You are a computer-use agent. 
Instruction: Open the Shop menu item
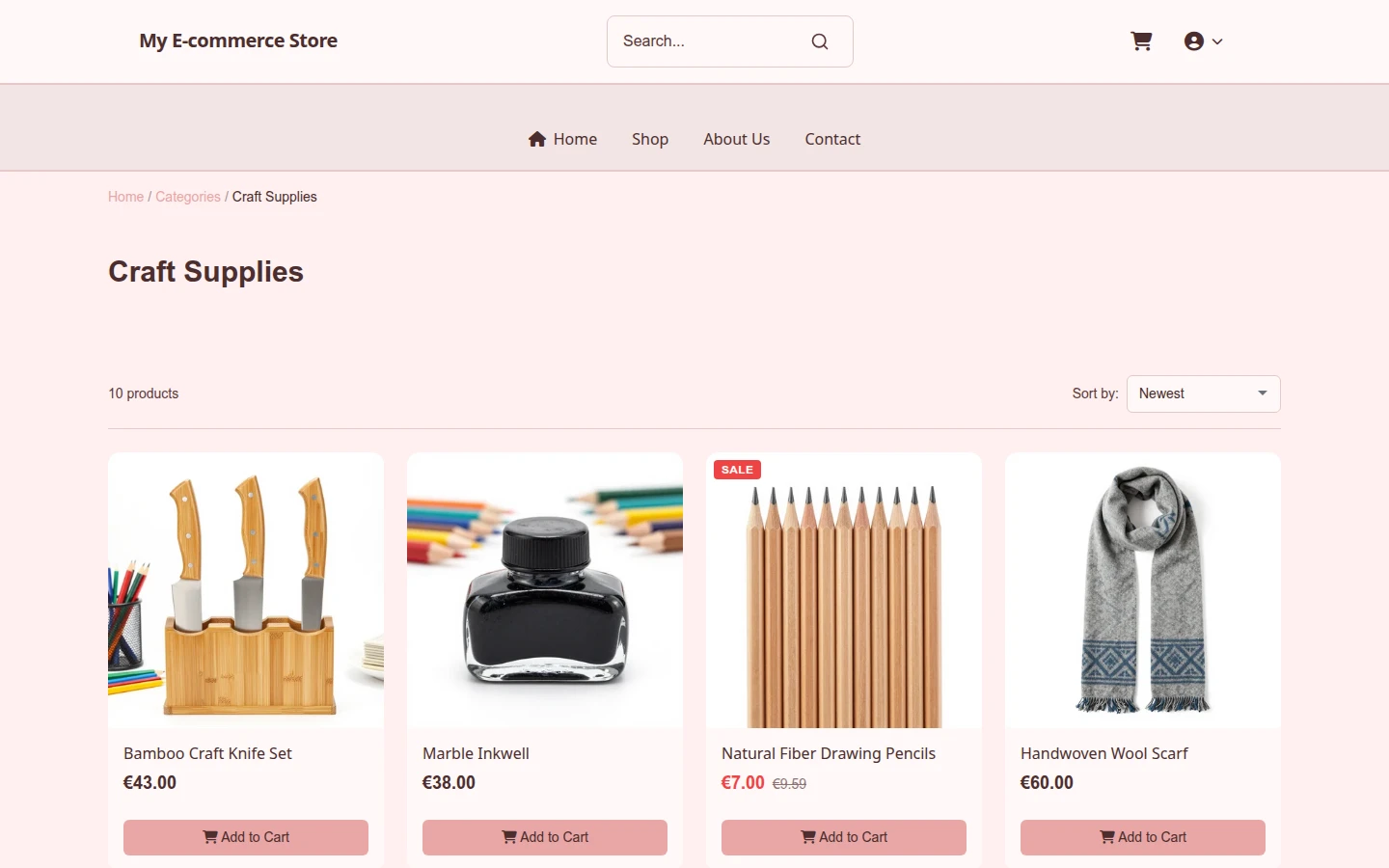point(650,139)
